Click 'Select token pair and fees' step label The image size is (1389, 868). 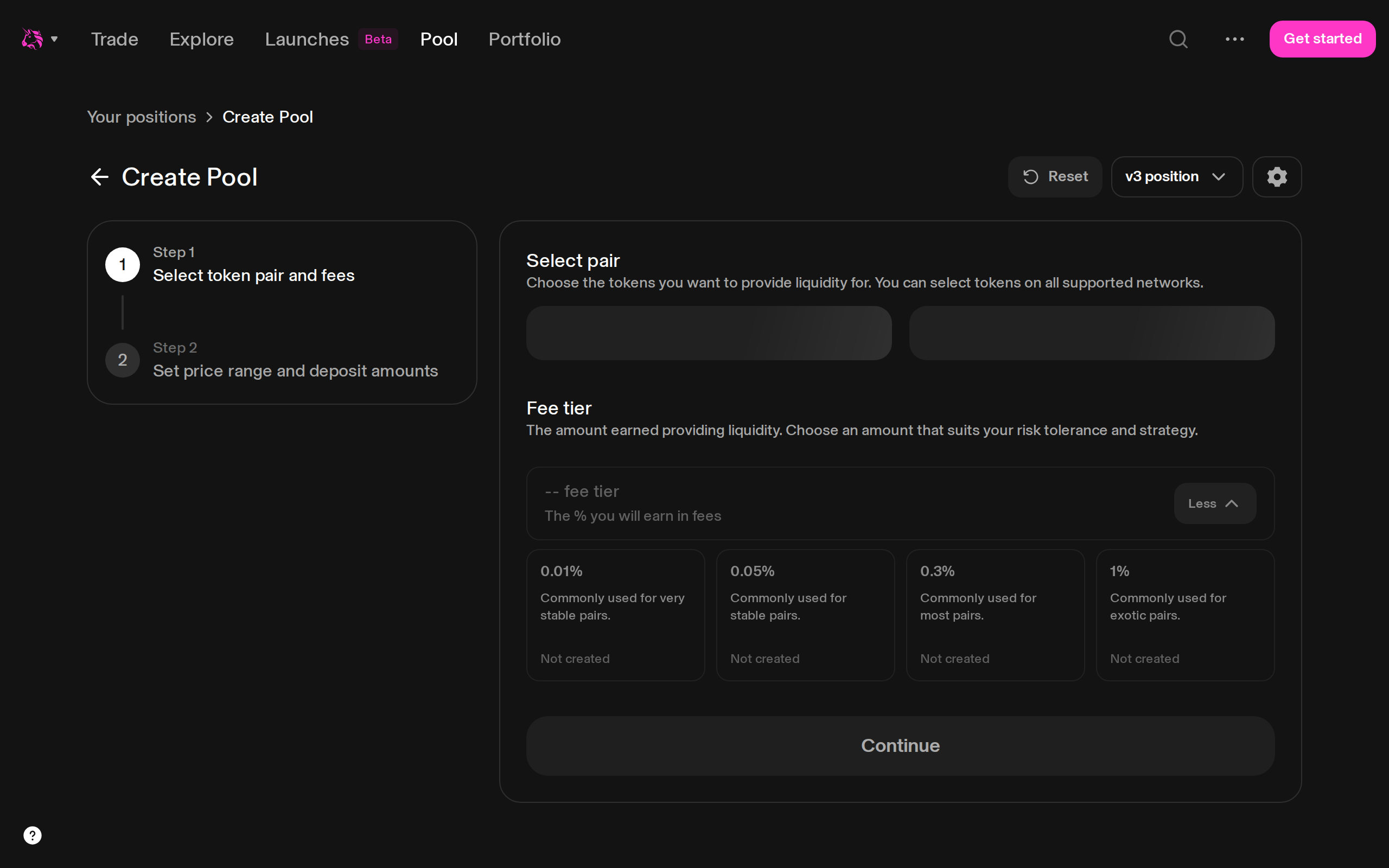254,276
